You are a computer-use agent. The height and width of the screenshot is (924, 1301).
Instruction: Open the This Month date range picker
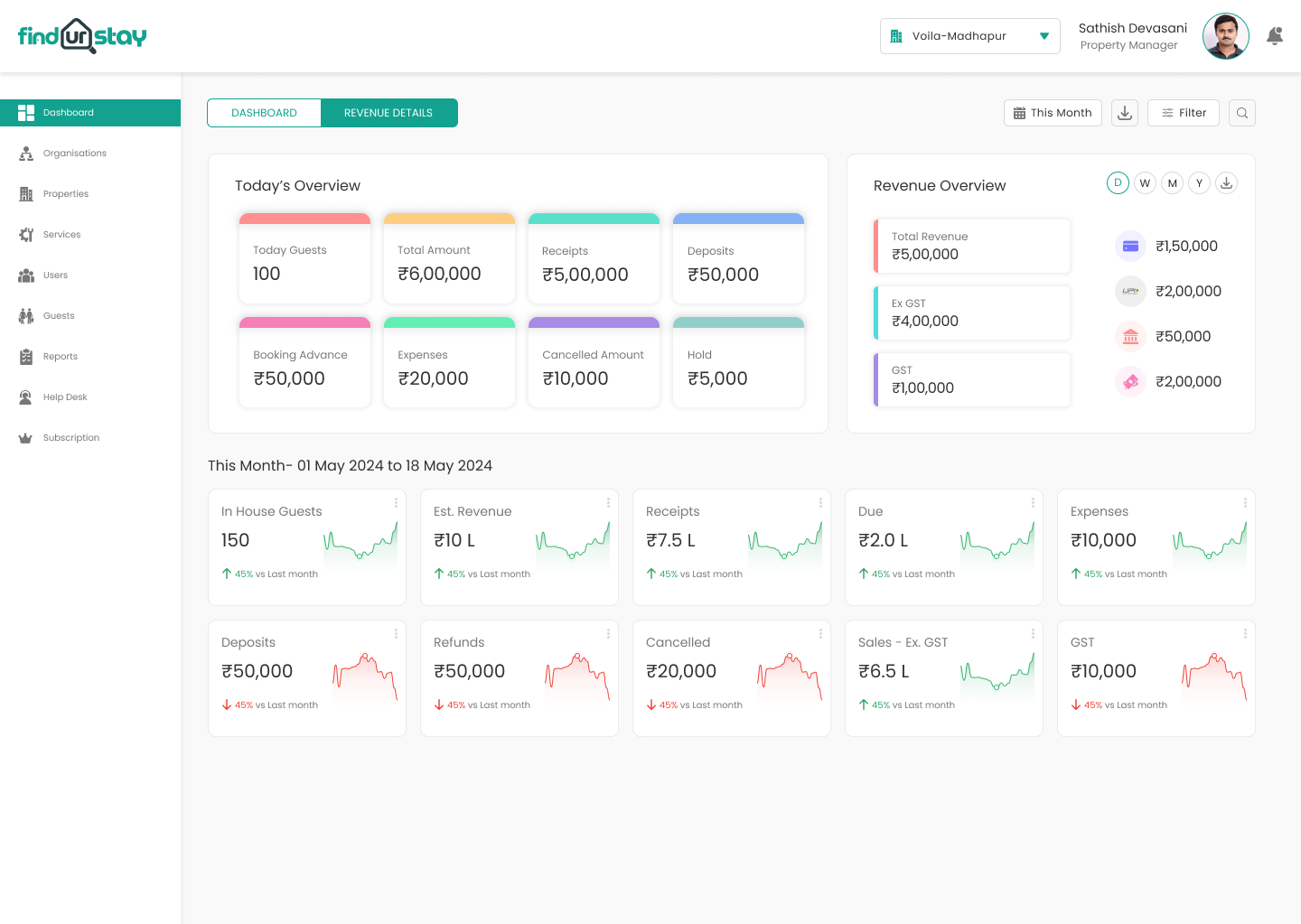click(x=1053, y=113)
